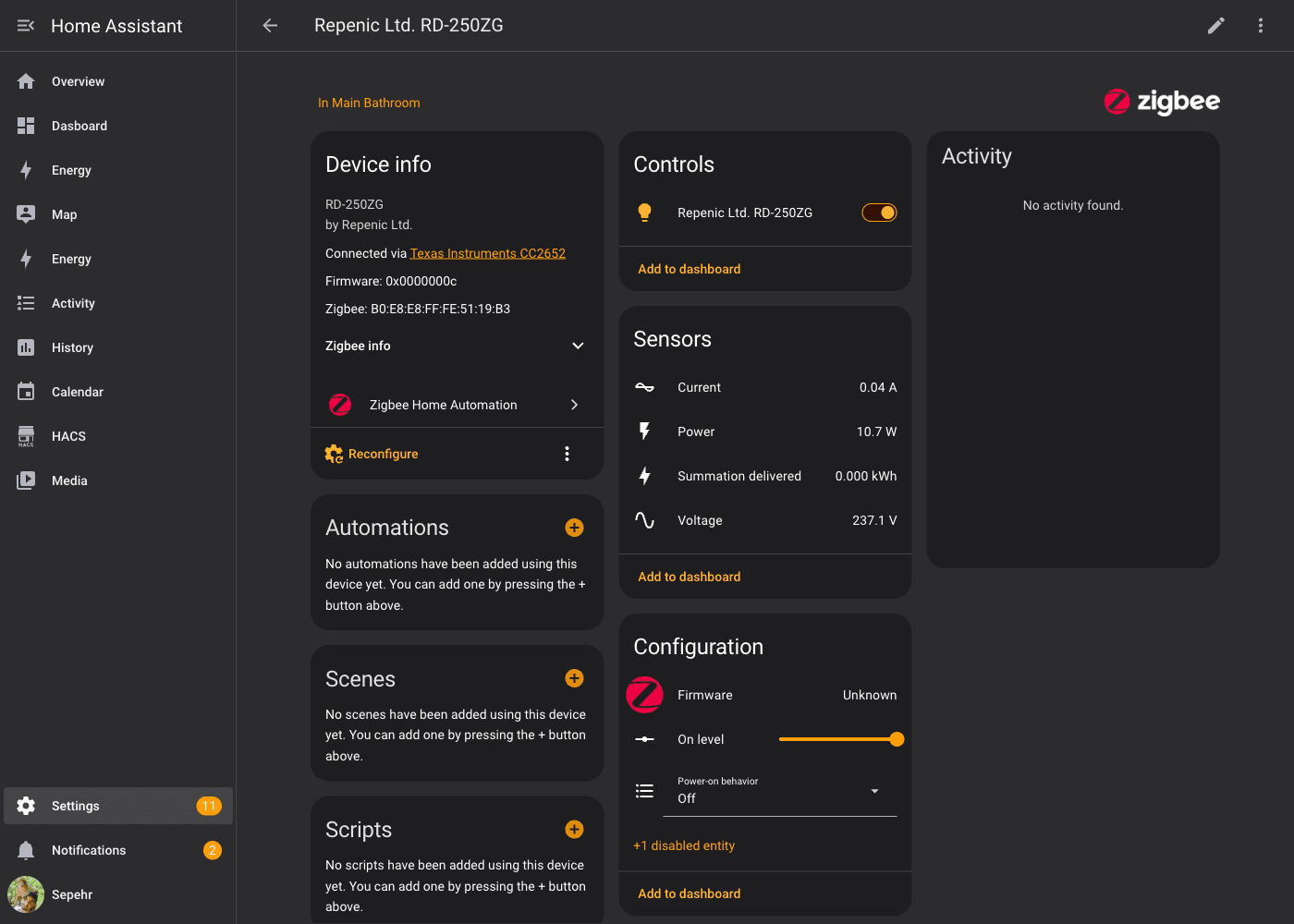Add Configuration card to dashboard
The width and height of the screenshot is (1294, 924).
pos(690,894)
